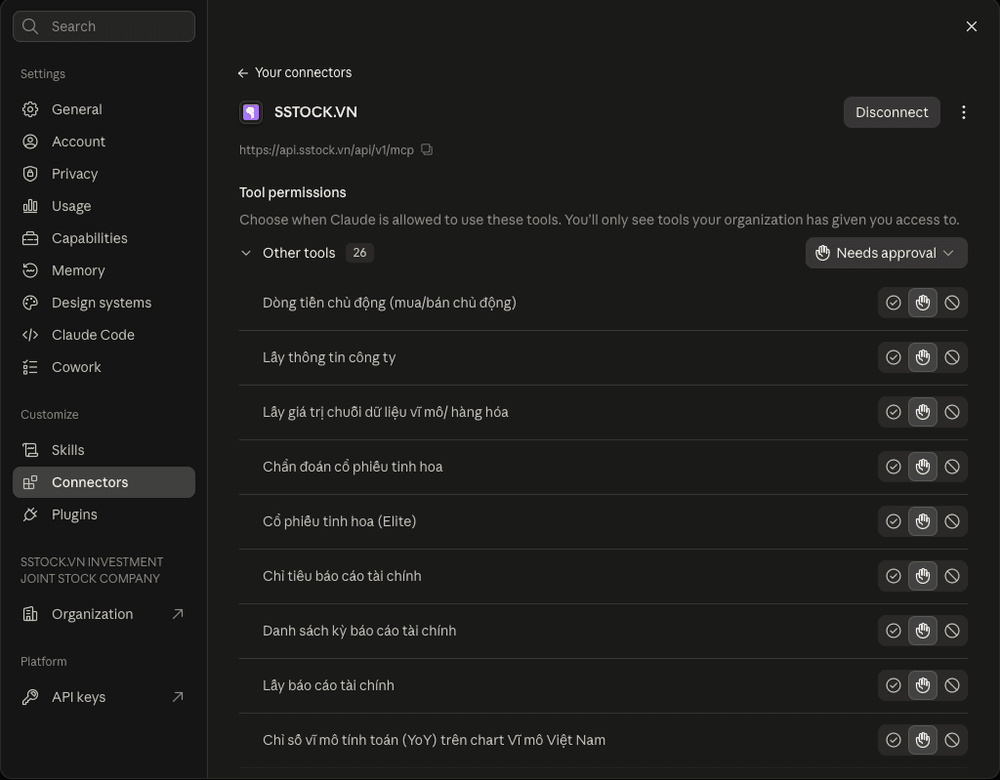Always allow 'Cổ phiếu tinh hoa (Elite)' tool

pos(893,522)
